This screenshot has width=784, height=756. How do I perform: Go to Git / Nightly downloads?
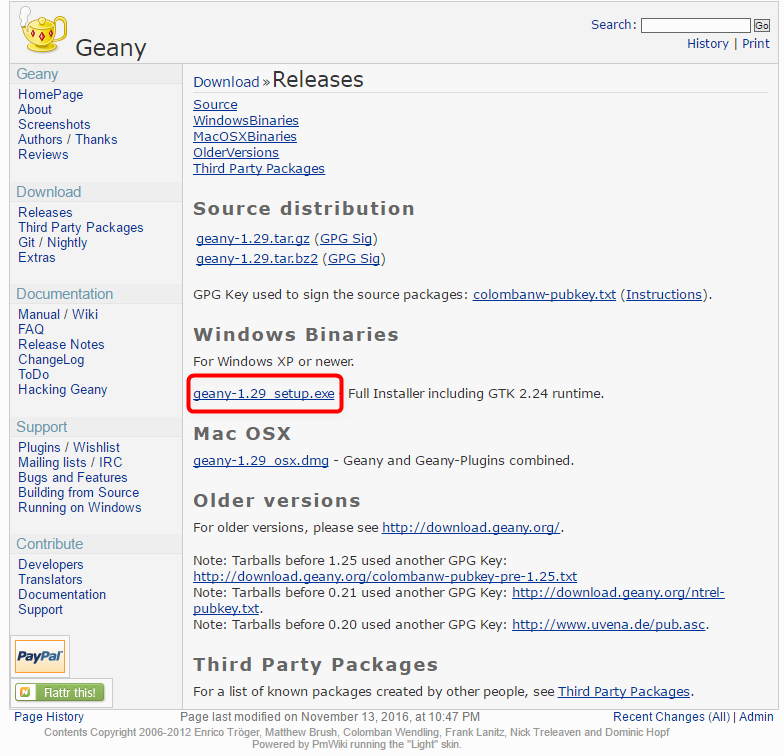click(52, 243)
